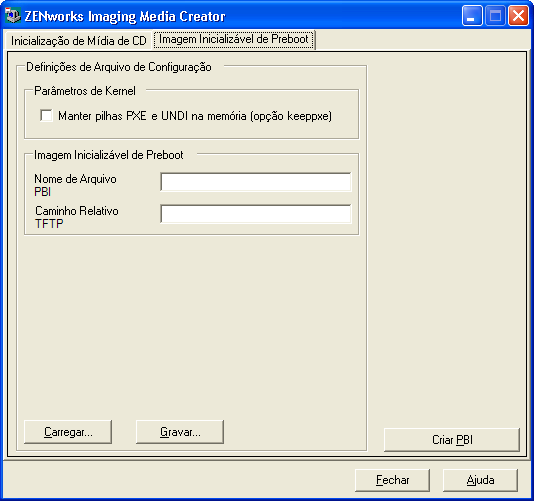Click the Fechar button
Image resolution: width=534 pixels, height=501 pixels.
tap(392, 480)
